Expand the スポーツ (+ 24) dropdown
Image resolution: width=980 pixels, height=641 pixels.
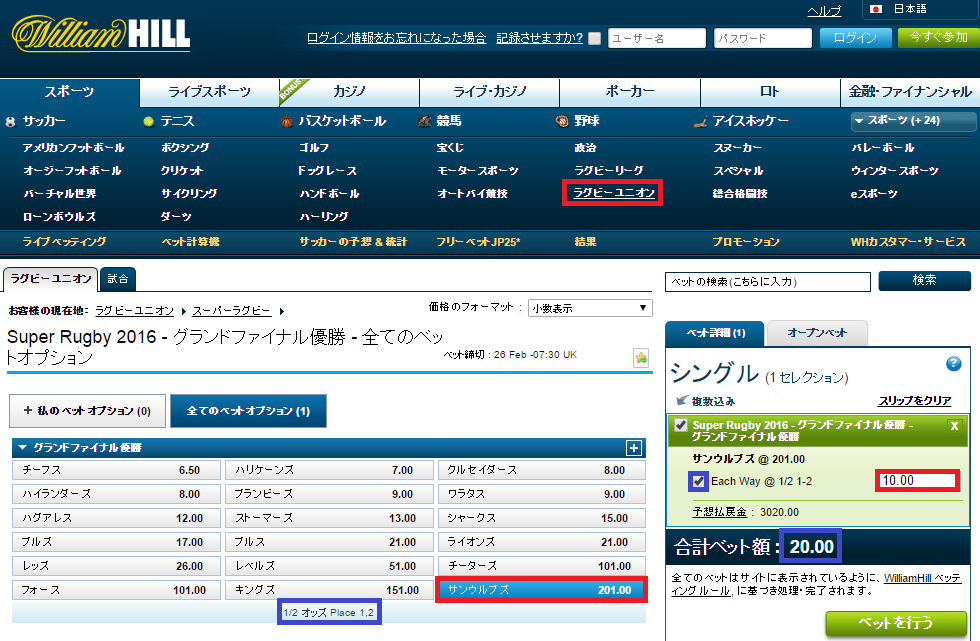coord(913,121)
